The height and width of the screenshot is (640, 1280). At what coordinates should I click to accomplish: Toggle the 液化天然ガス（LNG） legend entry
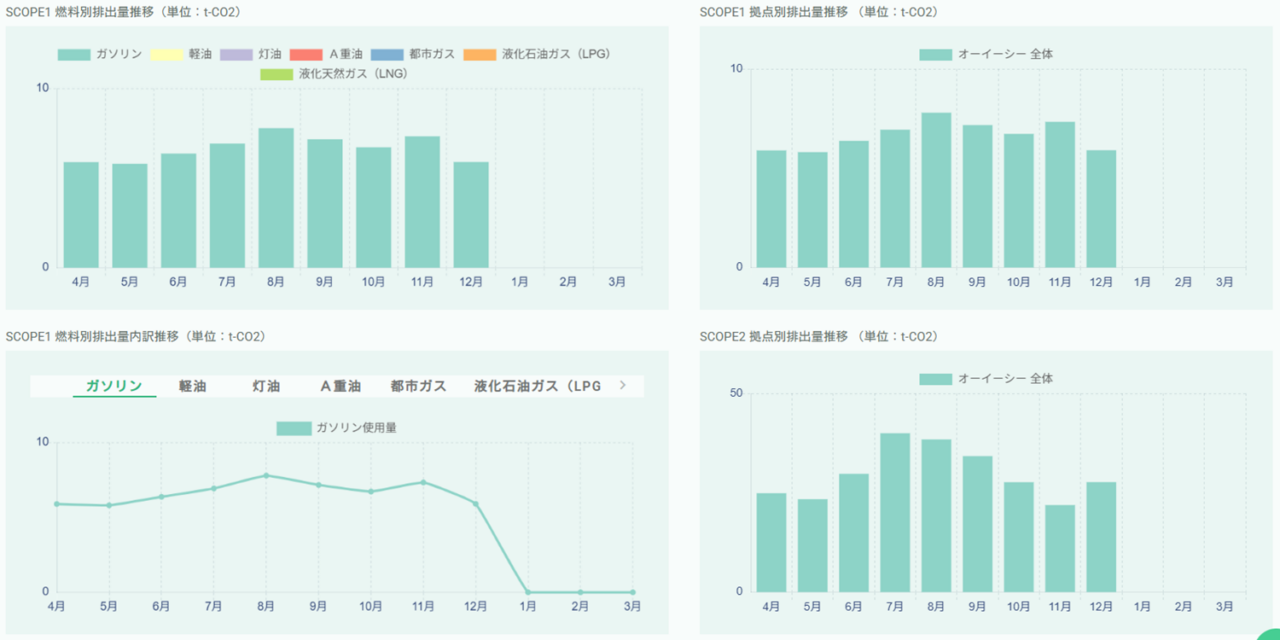pos(334,74)
